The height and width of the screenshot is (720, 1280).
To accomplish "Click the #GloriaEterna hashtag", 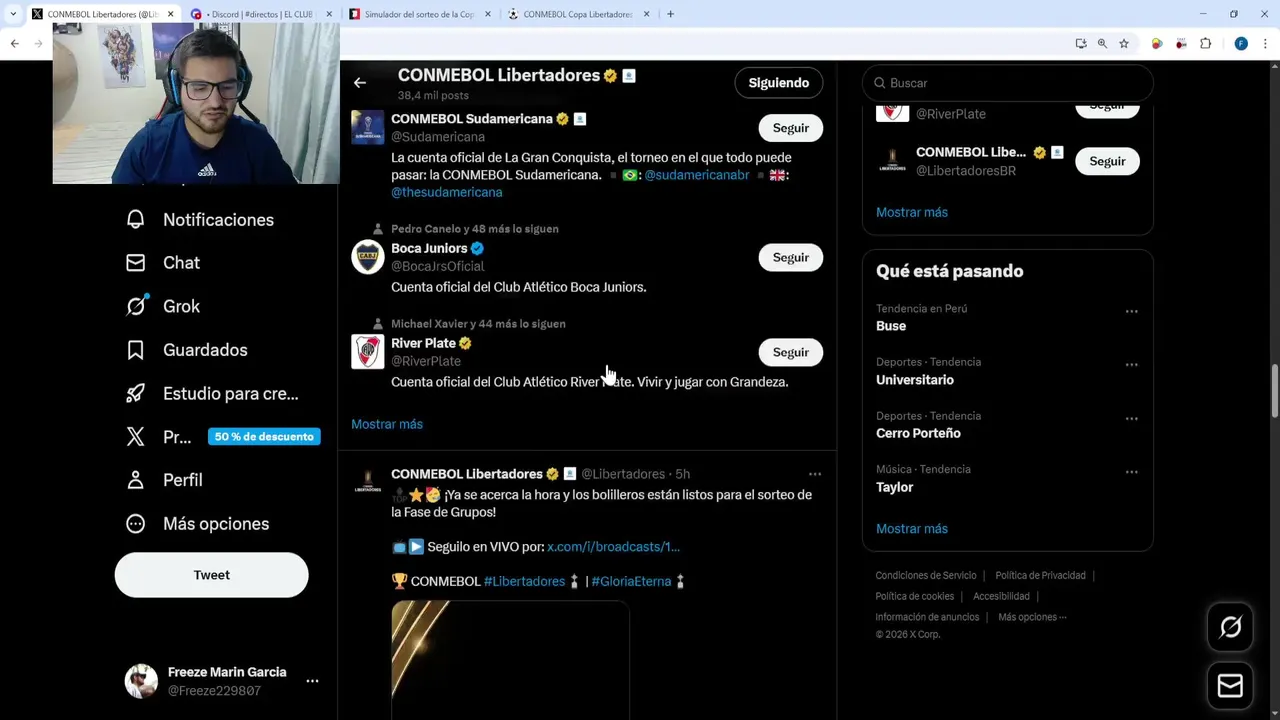I will pos(631,581).
